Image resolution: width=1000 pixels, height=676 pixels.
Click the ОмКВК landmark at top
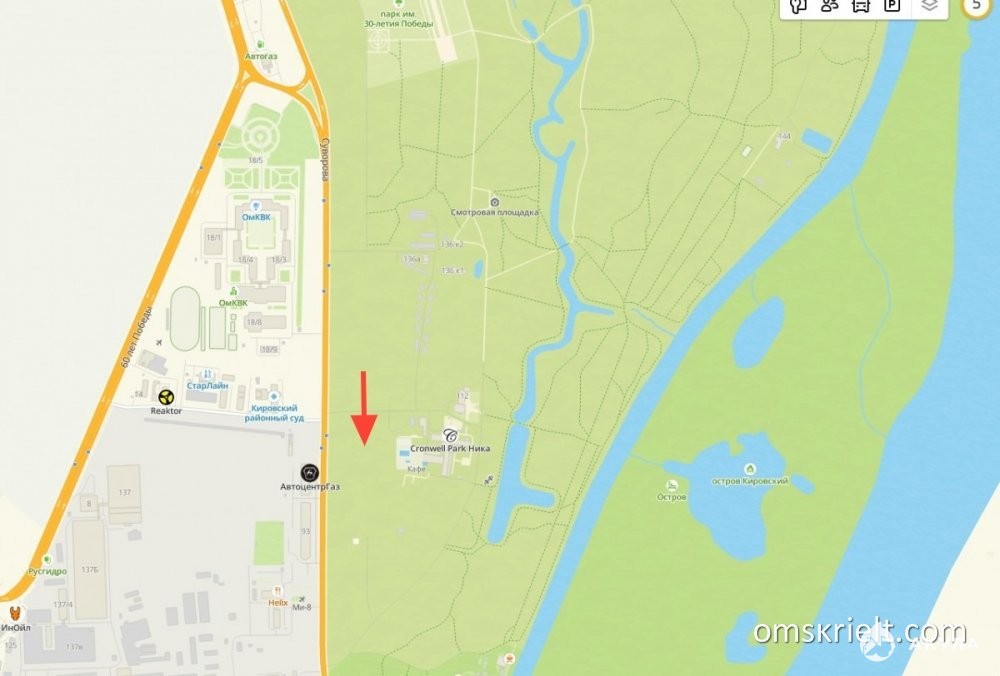point(256,217)
